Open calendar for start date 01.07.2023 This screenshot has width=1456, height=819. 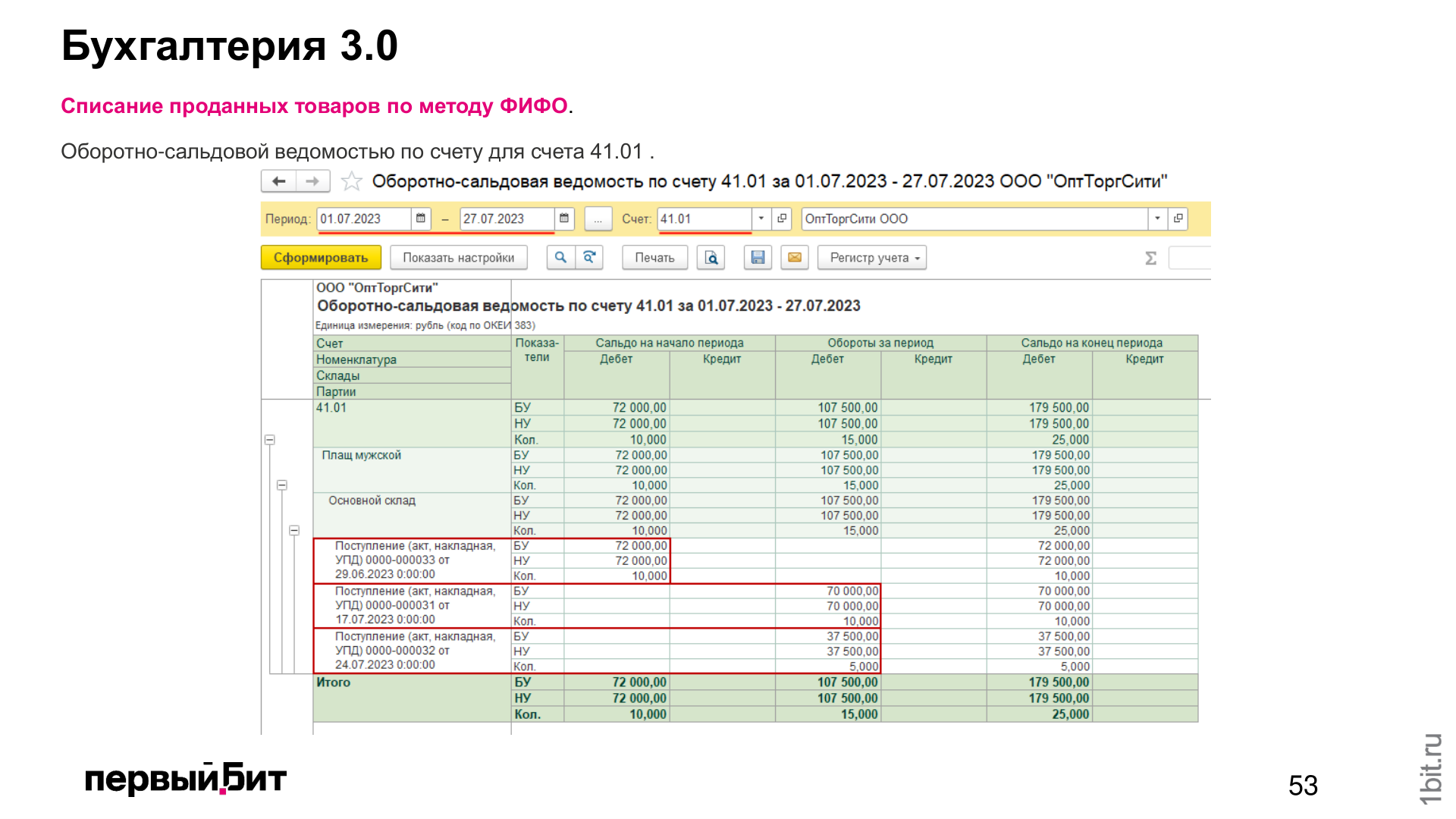click(x=421, y=218)
